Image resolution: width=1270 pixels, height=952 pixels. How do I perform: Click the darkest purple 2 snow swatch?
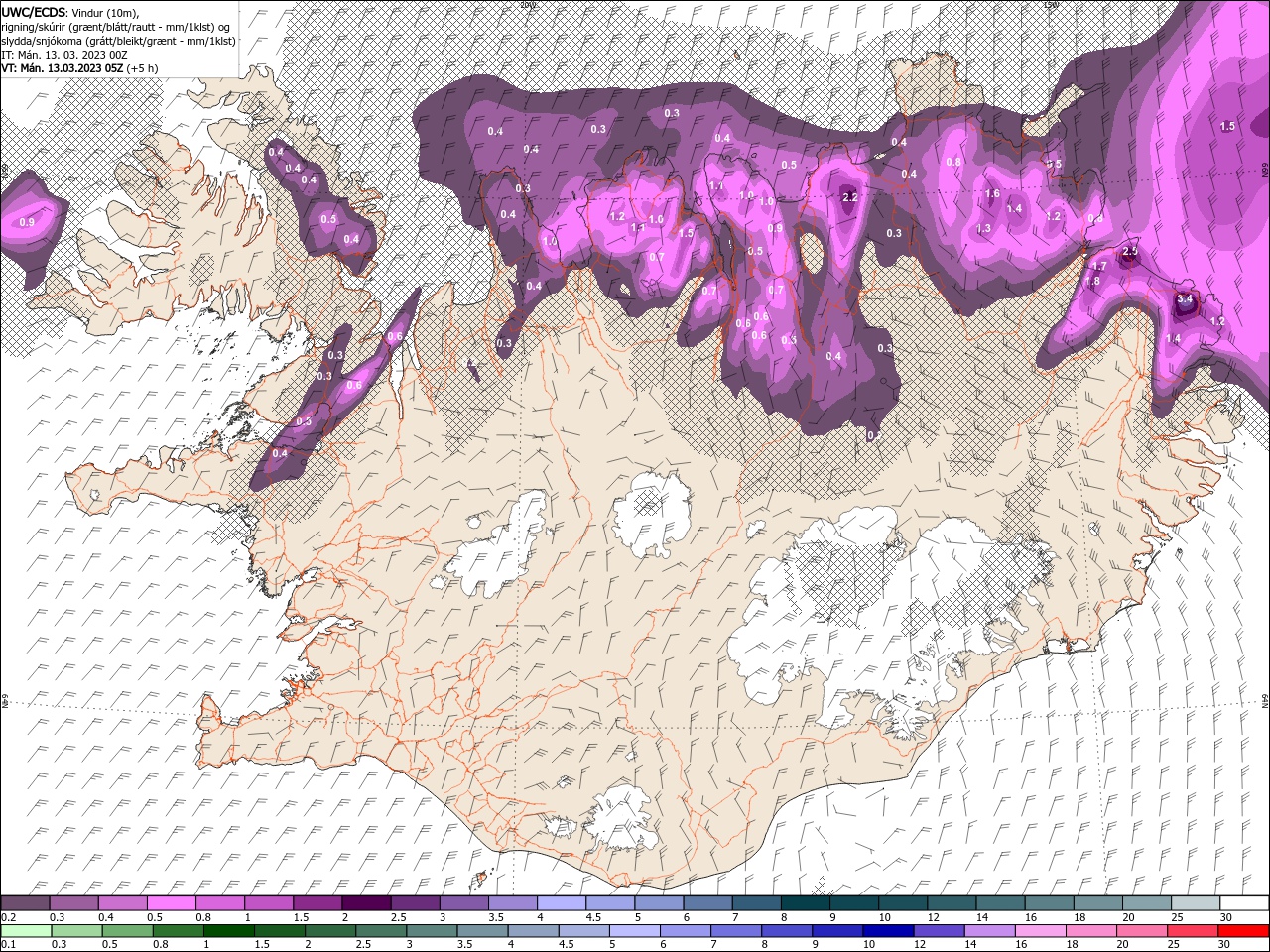click(x=367, y=903)
